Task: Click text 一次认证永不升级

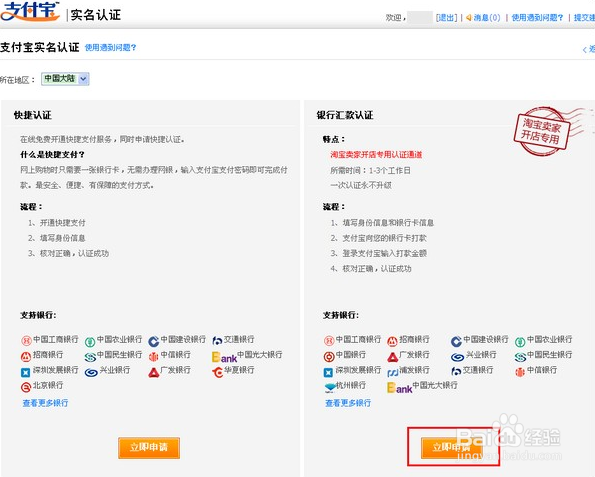Action: pos(361,185)
